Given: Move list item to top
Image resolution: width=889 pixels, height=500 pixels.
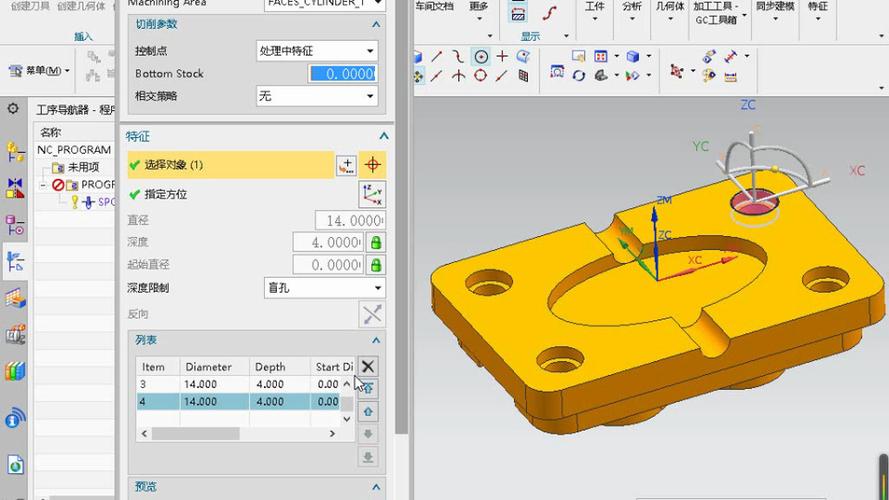Looking at the screenshot, I should pyautogui.click(x=368, y=389).
